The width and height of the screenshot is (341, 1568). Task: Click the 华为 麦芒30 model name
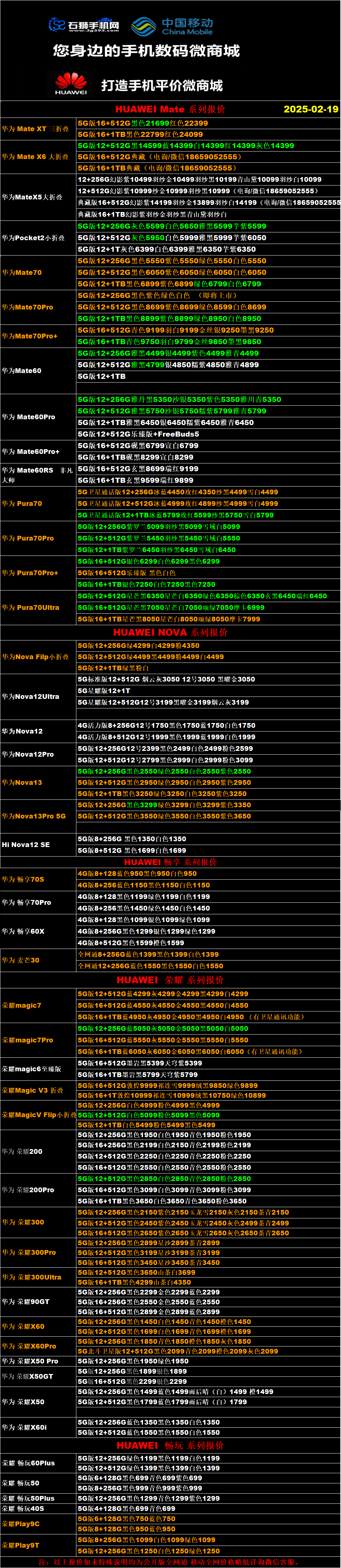point(21,961)
